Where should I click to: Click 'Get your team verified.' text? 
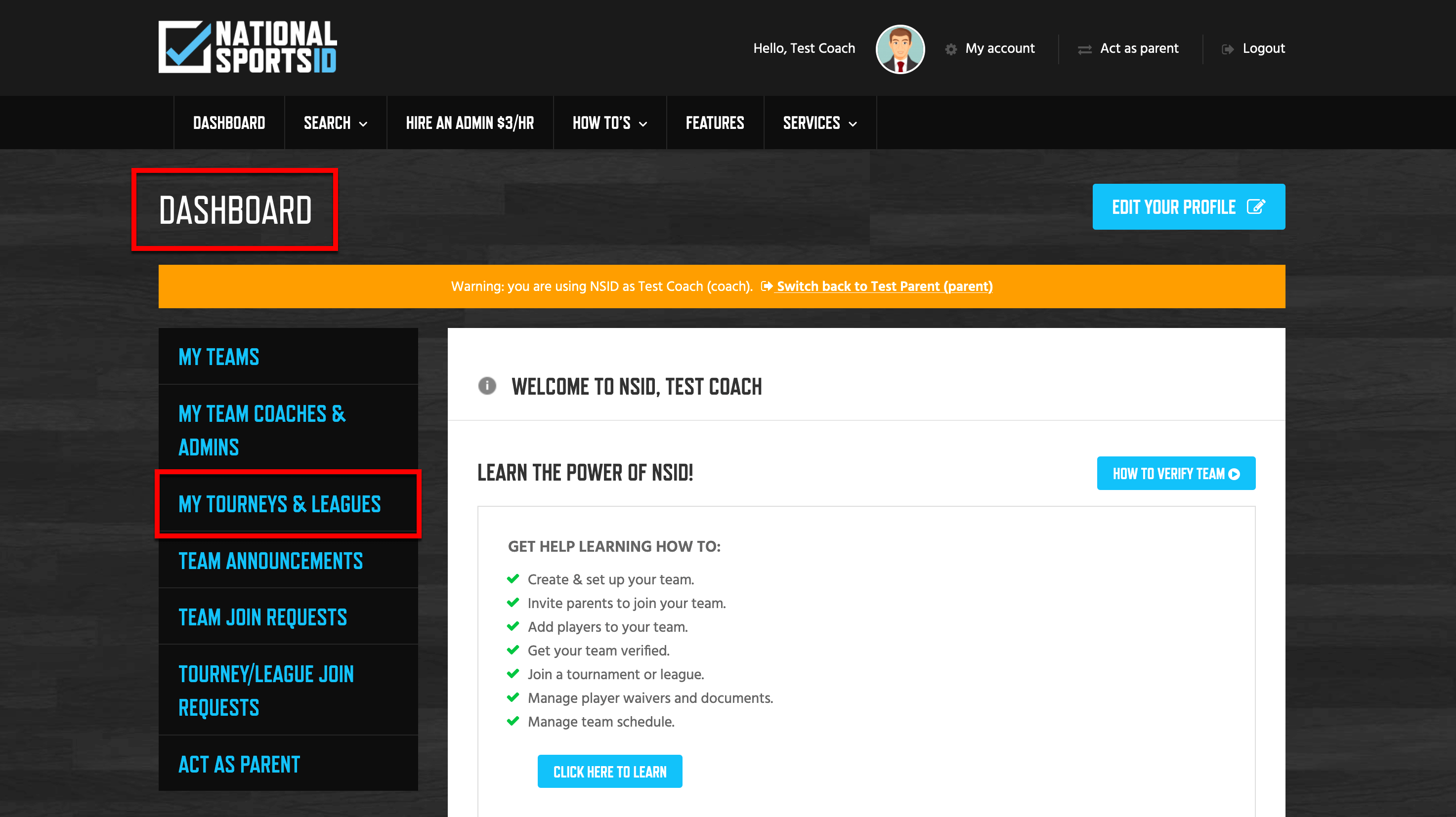[598, 651]
